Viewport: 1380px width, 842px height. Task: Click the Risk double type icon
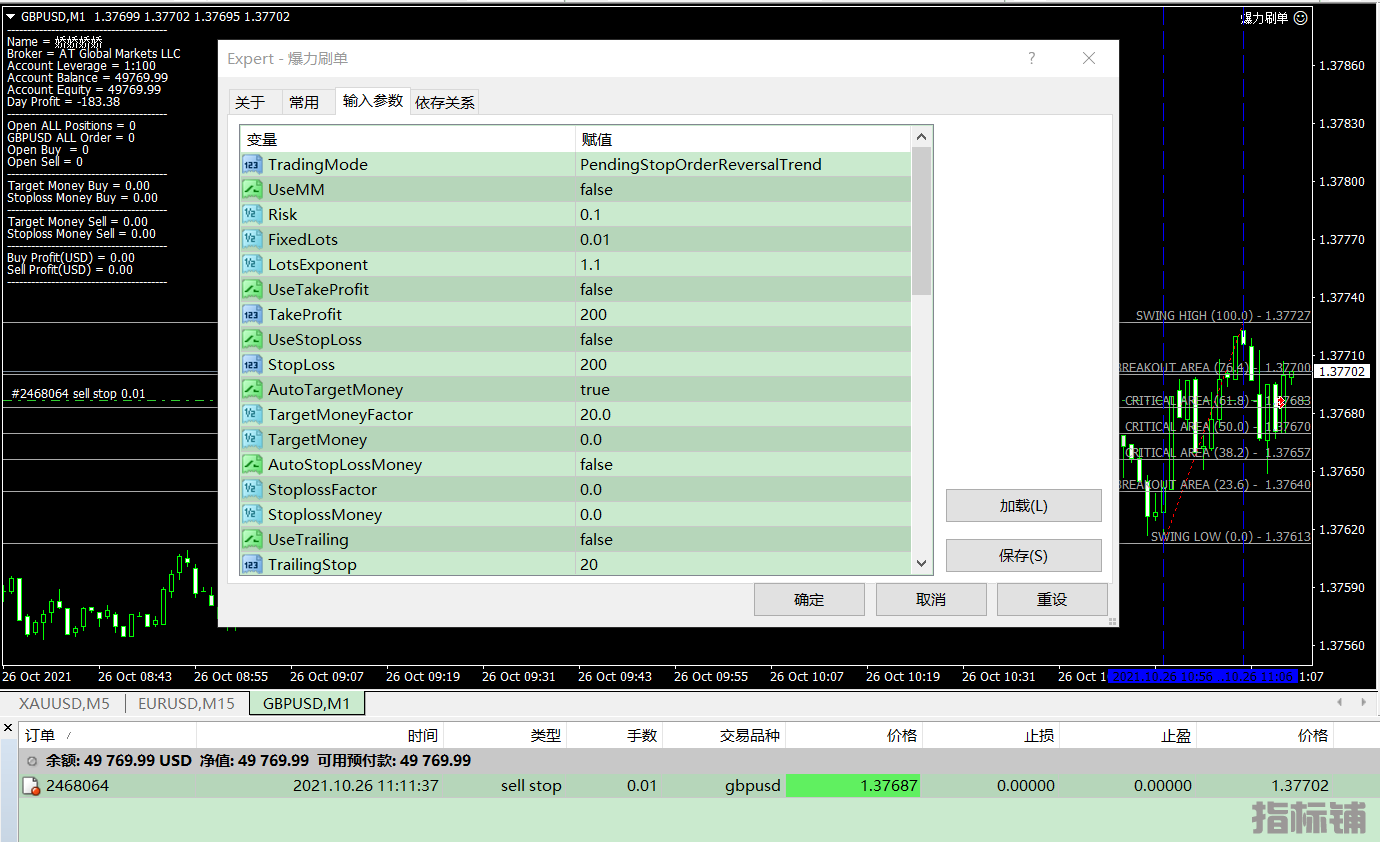252,215
